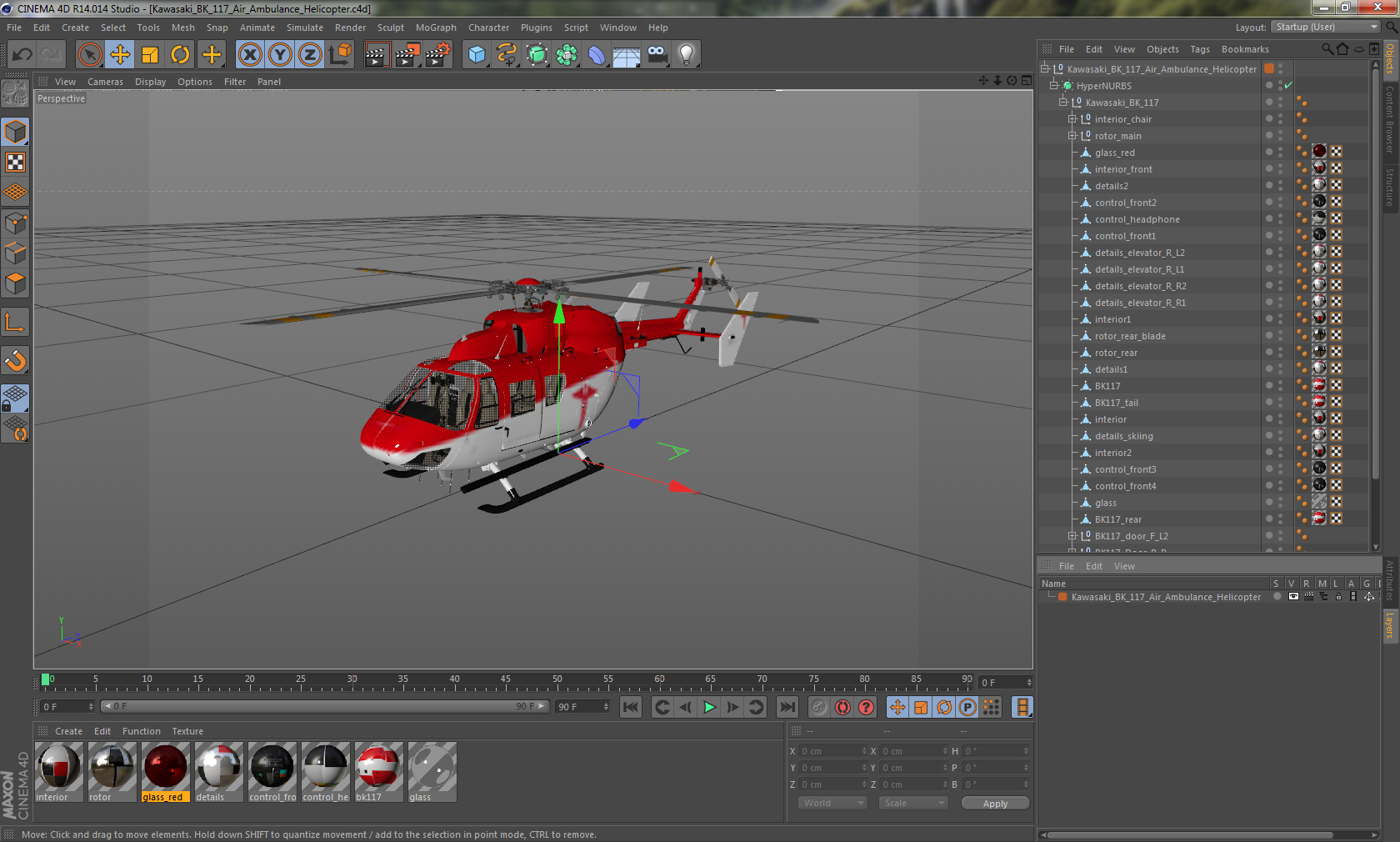Select the glass_red material swatch

click(165, 772)
